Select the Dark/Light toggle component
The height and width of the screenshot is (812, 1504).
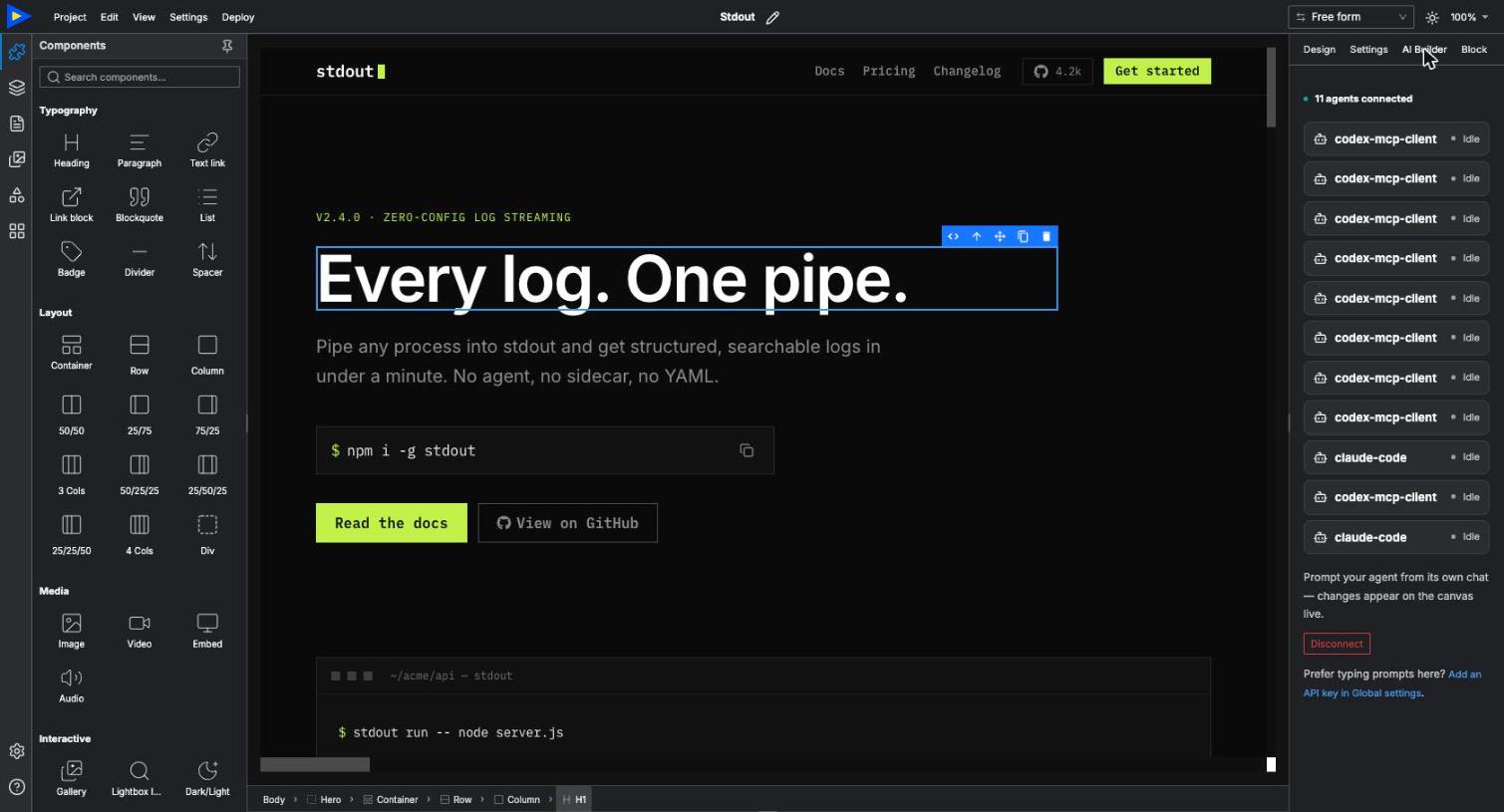207,779
